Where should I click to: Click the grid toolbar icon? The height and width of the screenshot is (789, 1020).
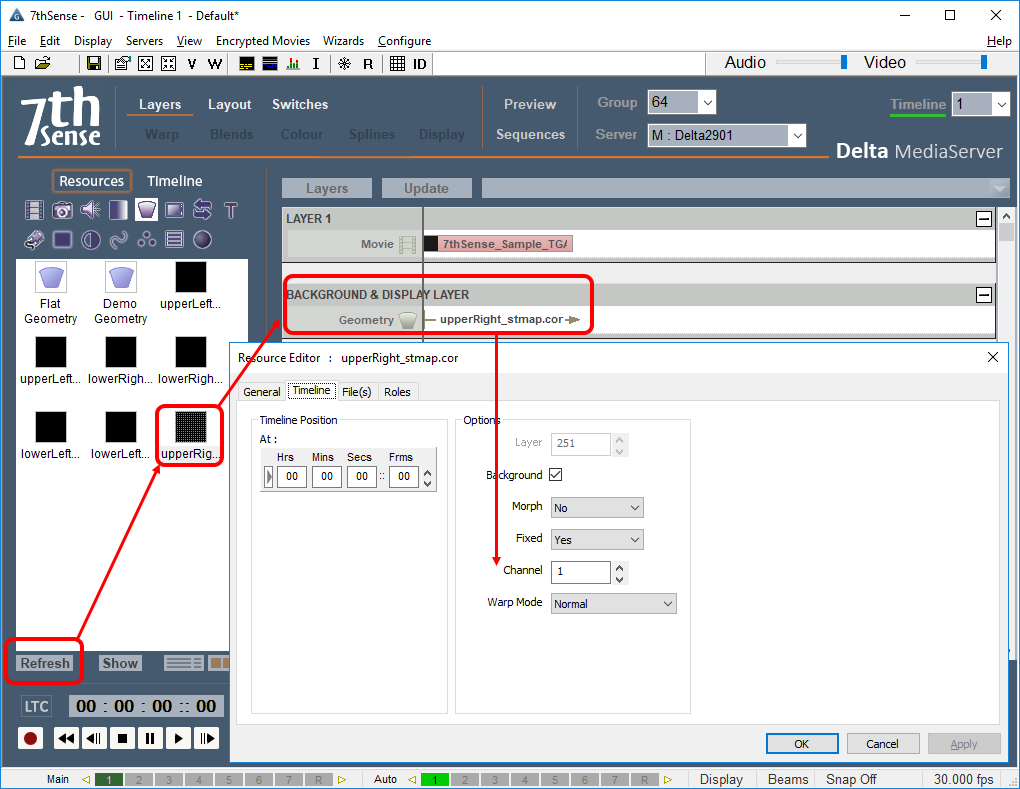[x=397, y=64]
